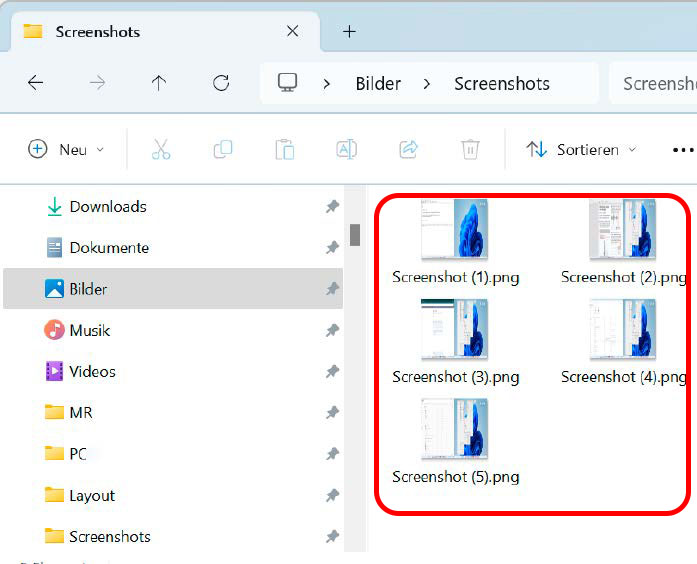Viewport: 697px width, 564px height.
Task: Refresh the current folder view
Action: (x=221, y=83)
